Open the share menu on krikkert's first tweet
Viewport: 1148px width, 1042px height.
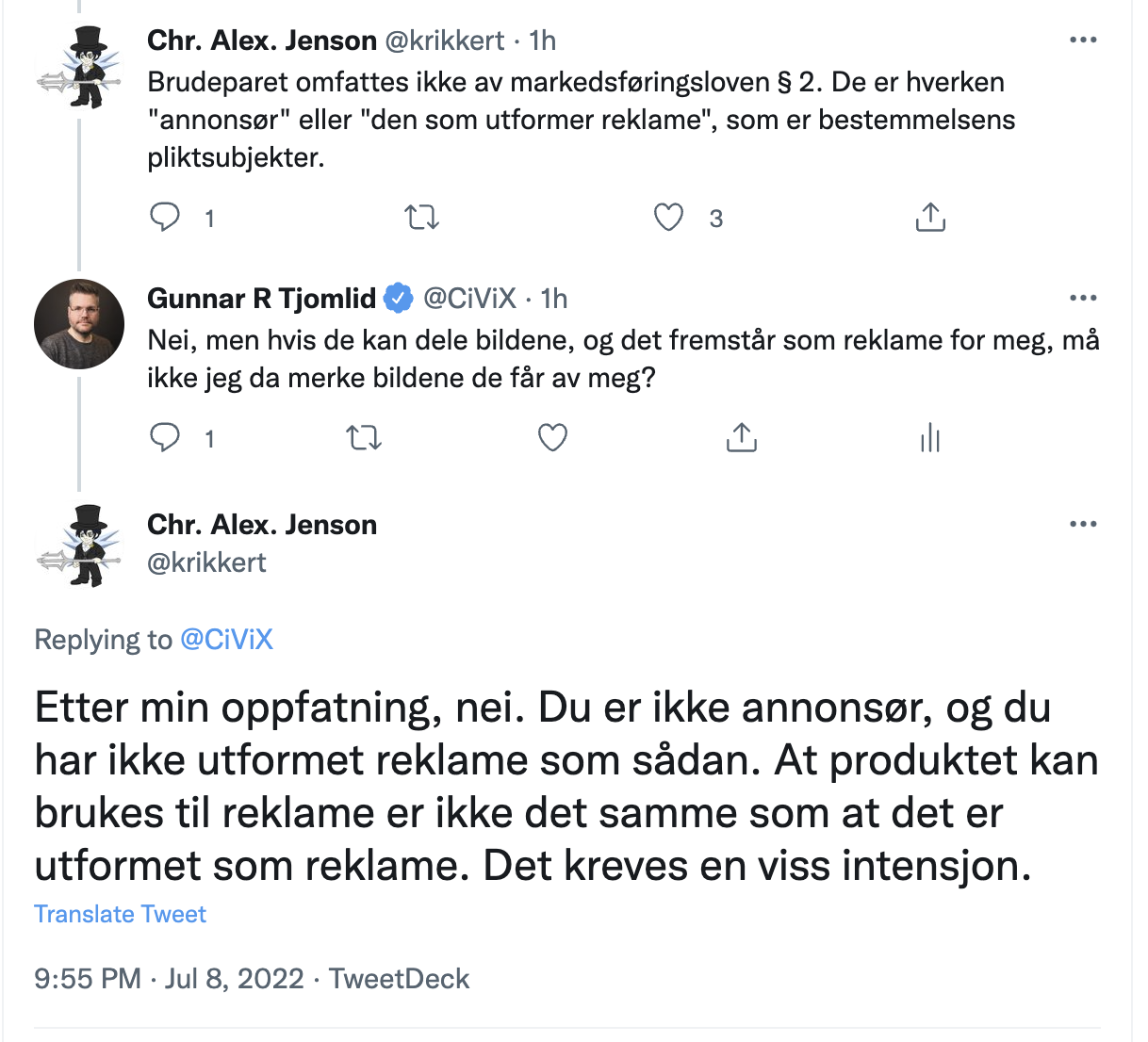930,217
